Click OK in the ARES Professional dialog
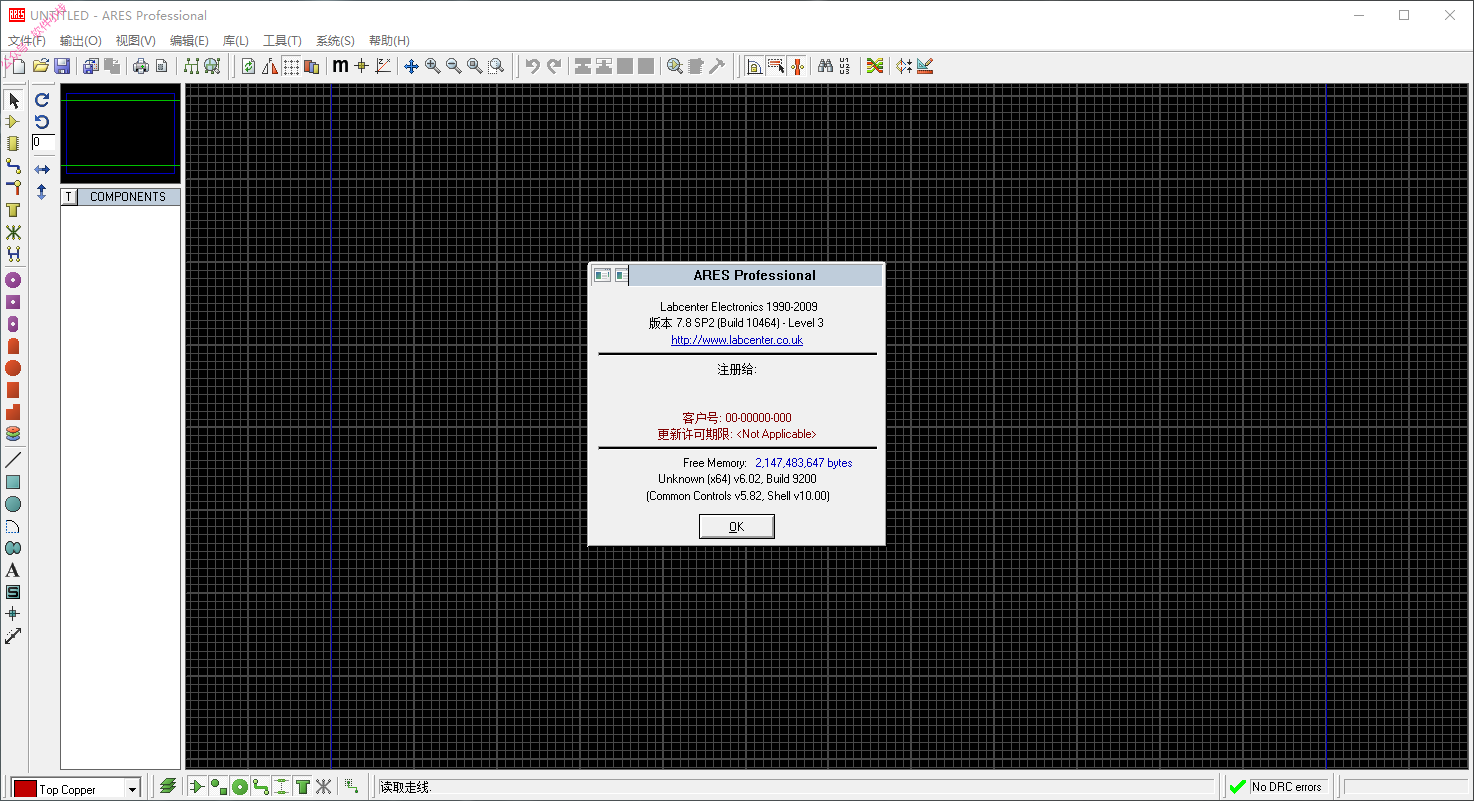The width and height of the screenshot is (1474, 801). point(737,527)
